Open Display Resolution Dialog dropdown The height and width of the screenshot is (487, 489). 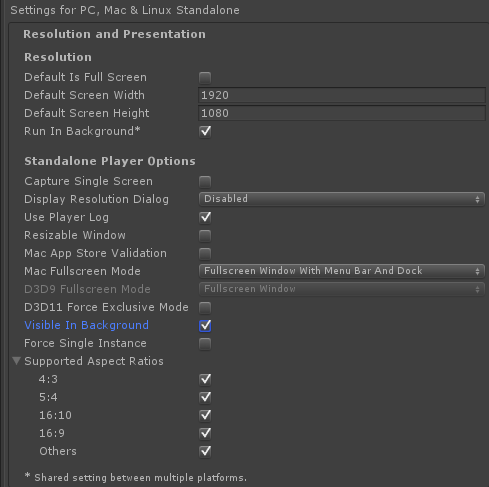pyautogui.click(x=342, y=199)
